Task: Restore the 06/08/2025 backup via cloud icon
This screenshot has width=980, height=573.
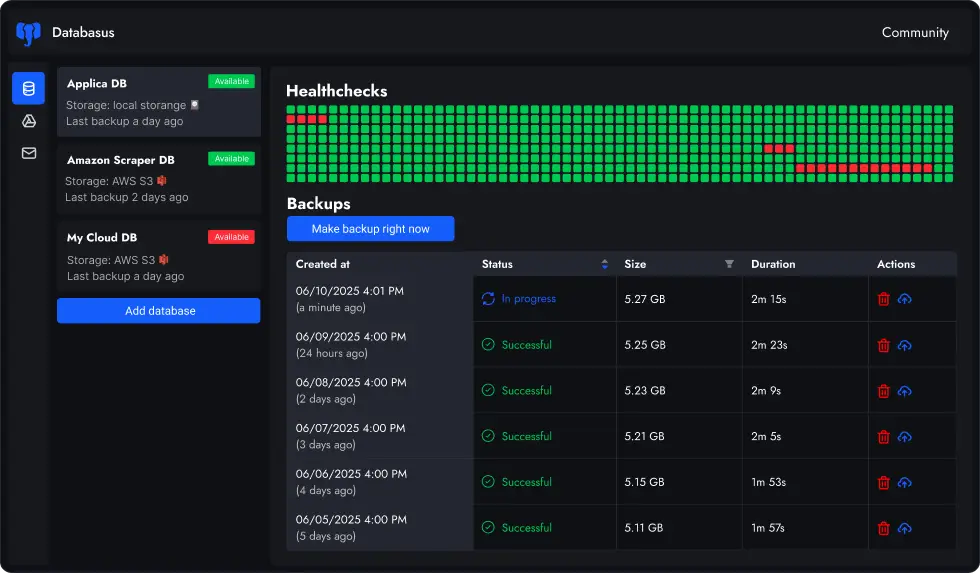Action: point(905,391)
